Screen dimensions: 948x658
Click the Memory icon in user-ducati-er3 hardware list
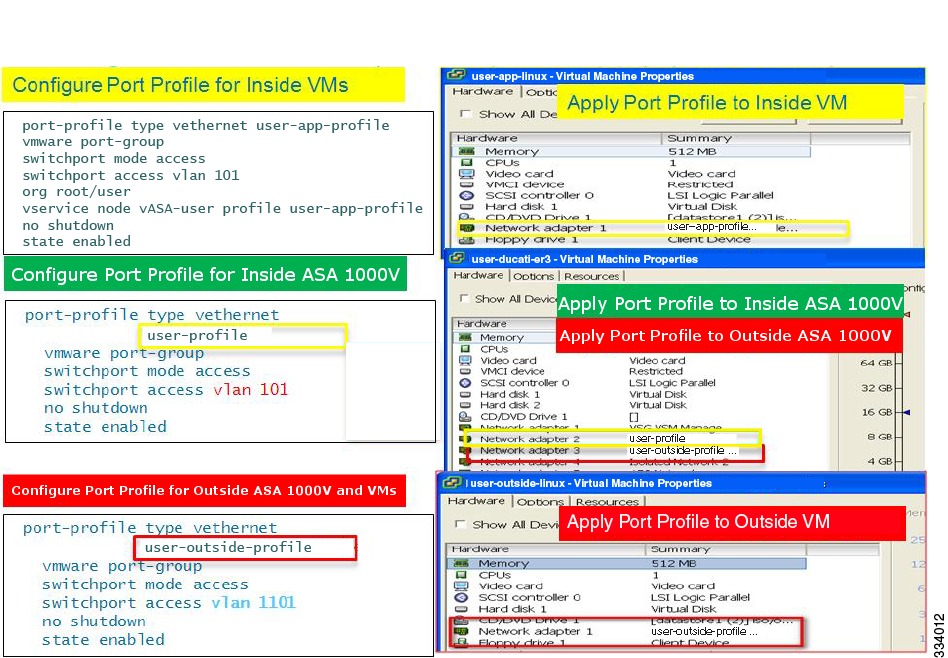(x=465, y=337)
